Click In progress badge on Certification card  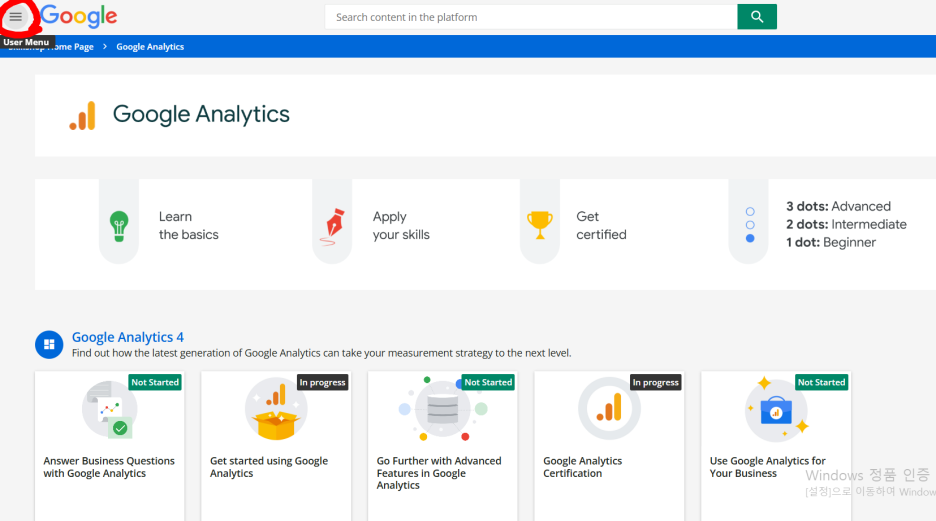655,382
